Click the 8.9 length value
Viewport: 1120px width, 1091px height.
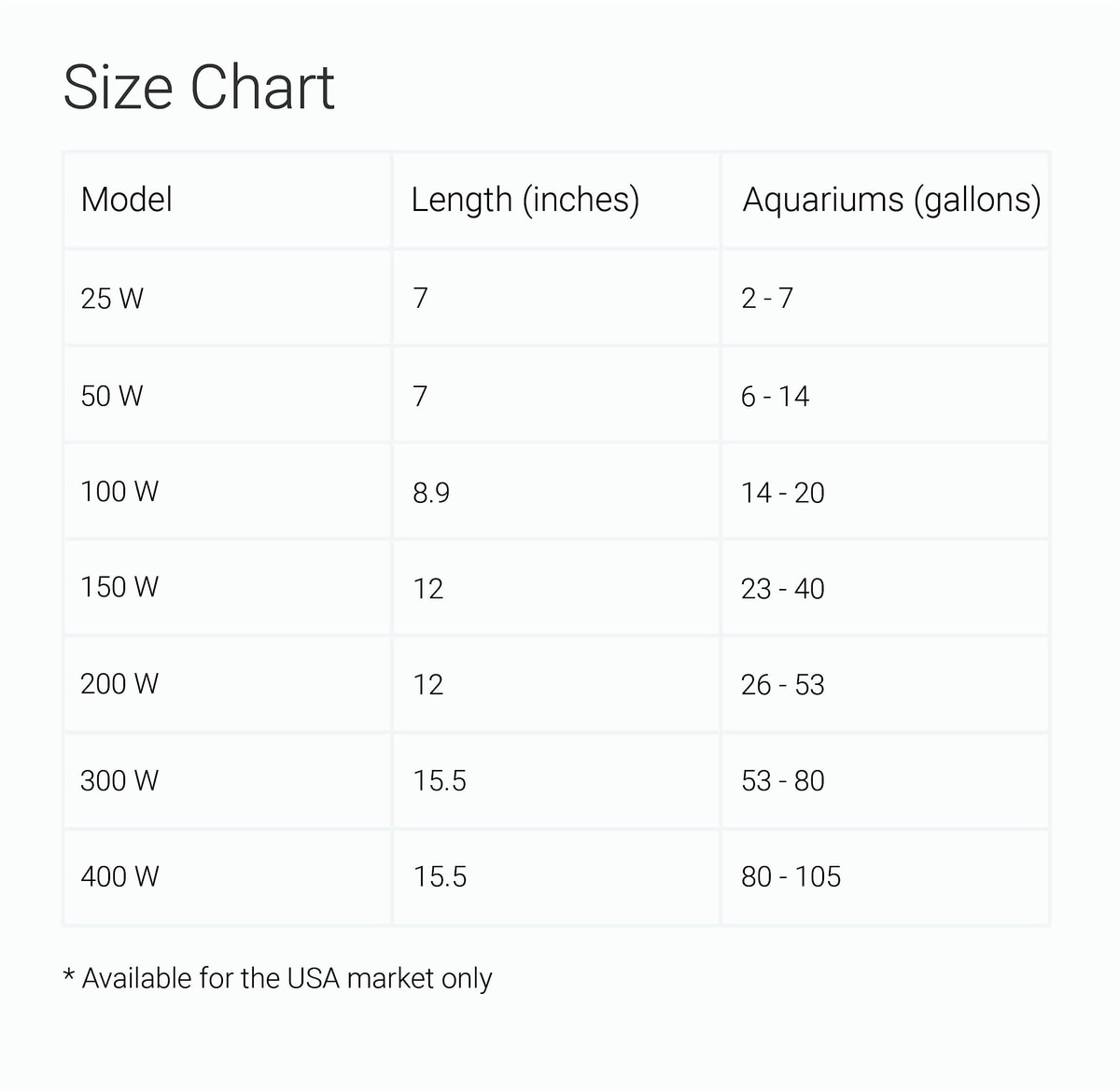[431, 493]
